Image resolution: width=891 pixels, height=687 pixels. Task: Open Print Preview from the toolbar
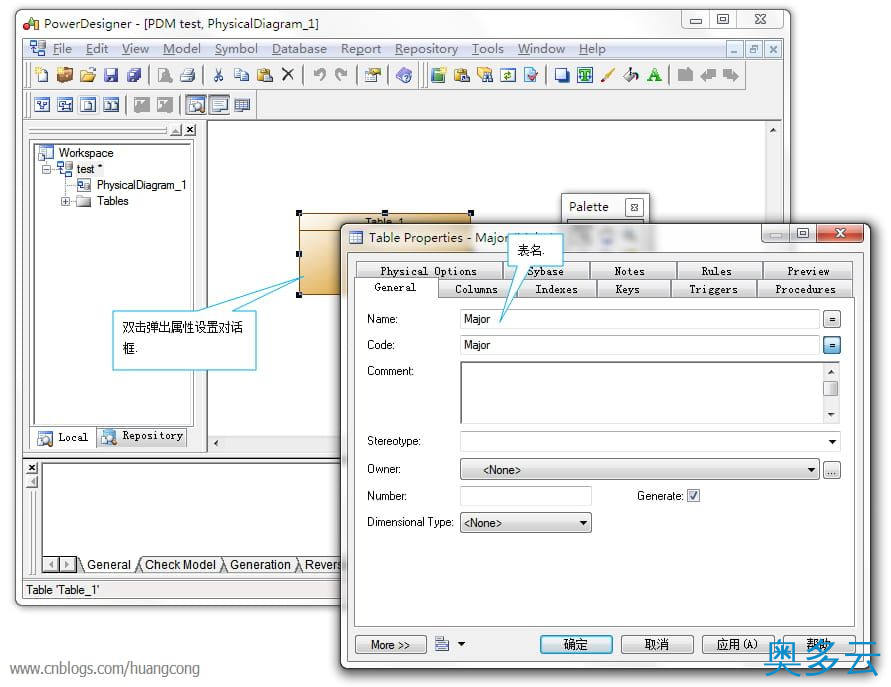tap(165, 75)
